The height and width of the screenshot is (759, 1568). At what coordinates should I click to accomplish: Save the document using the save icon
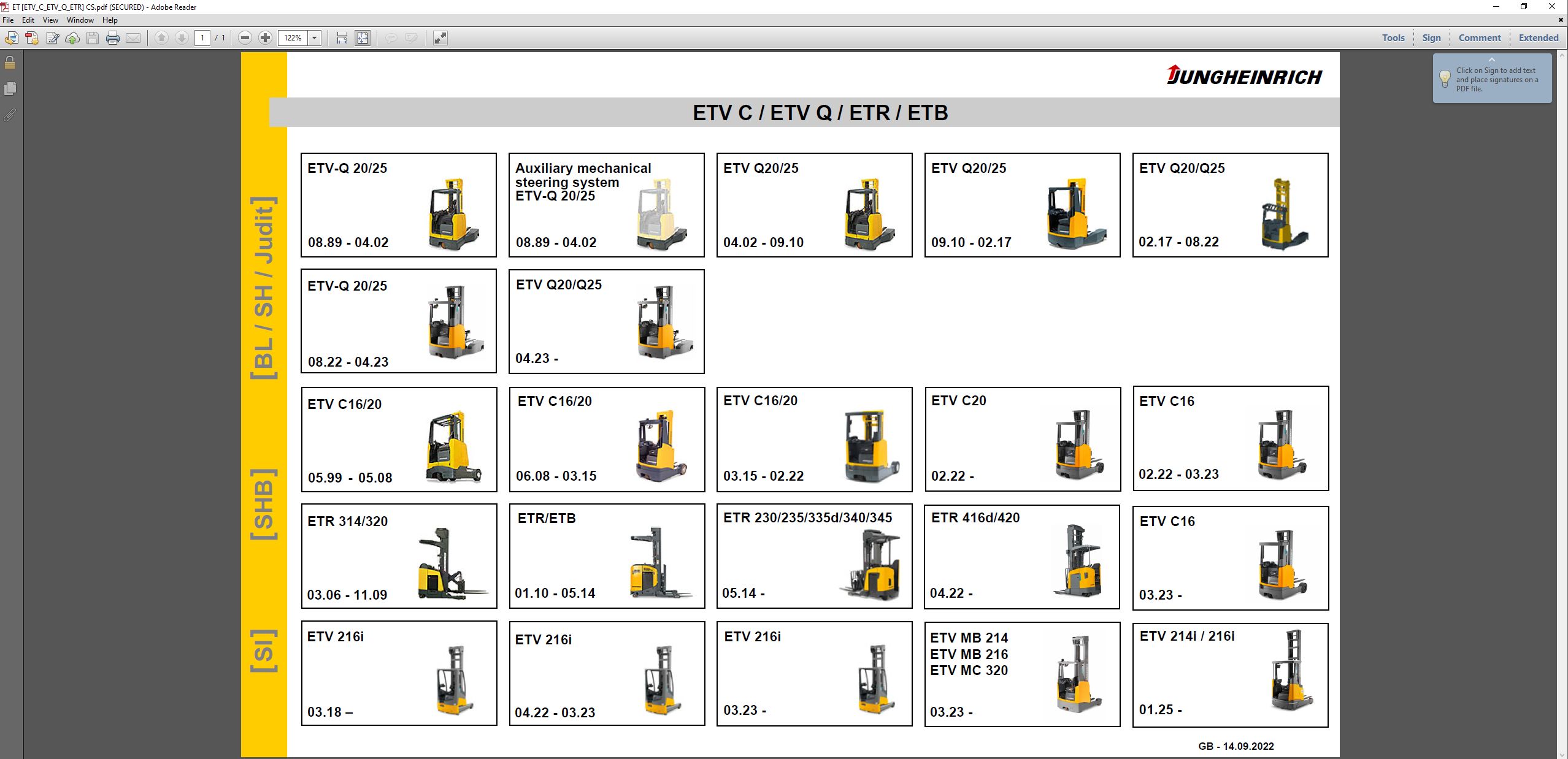click(x=91, y=37)
